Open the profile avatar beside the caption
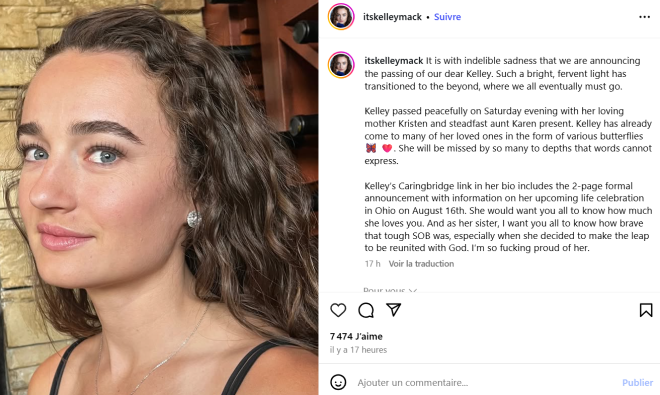Screen dimensions: 660x395 click(x=341, y=65)
